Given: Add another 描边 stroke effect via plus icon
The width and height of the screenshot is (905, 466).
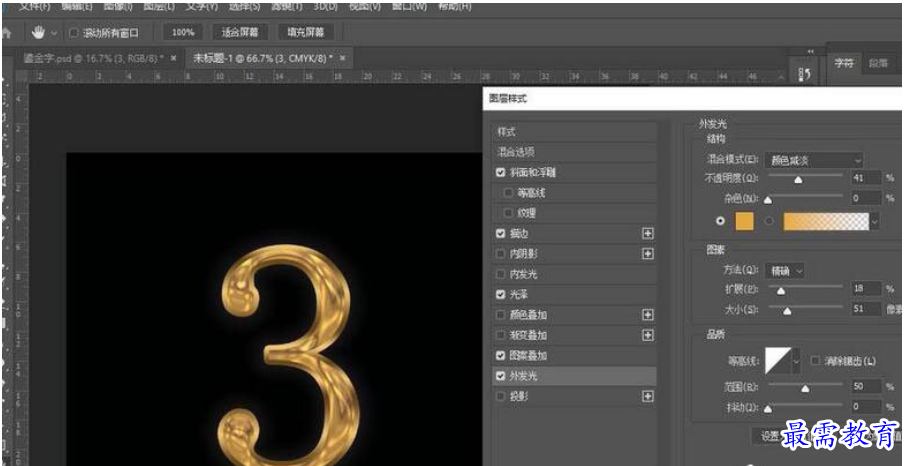Looking at the screenshot, I should point(648,233).
